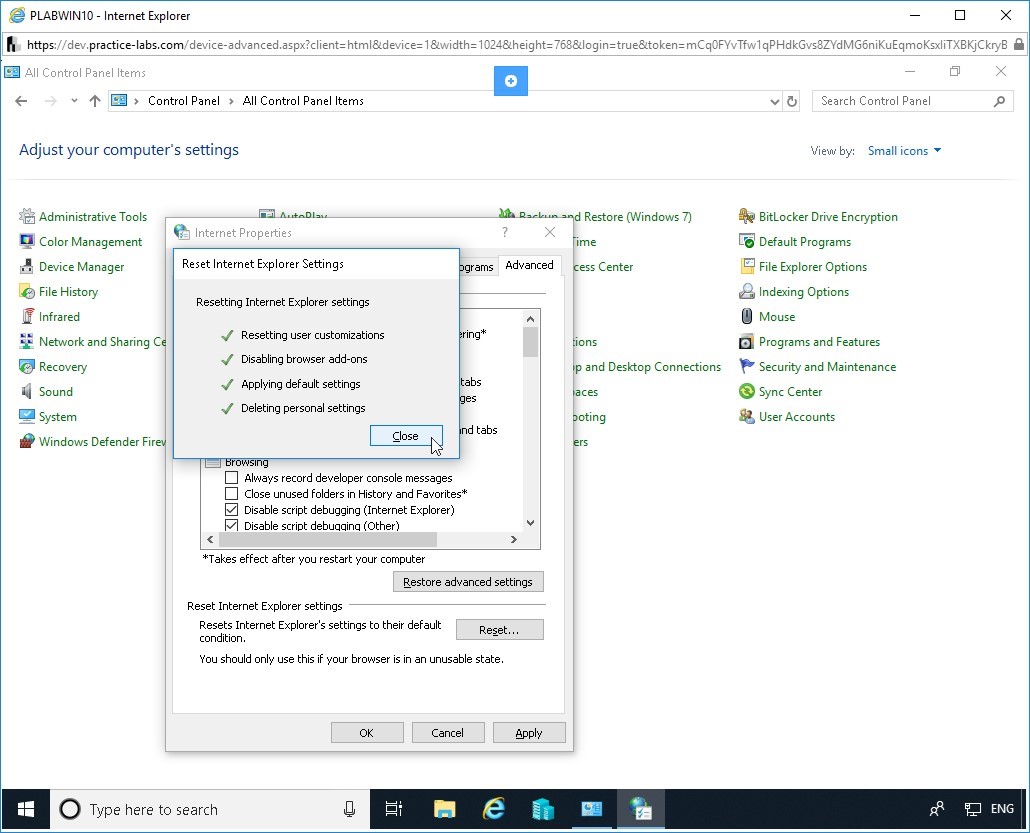
Task: Click the search magnifier in Control Panel
Action: tap(999, 101)
